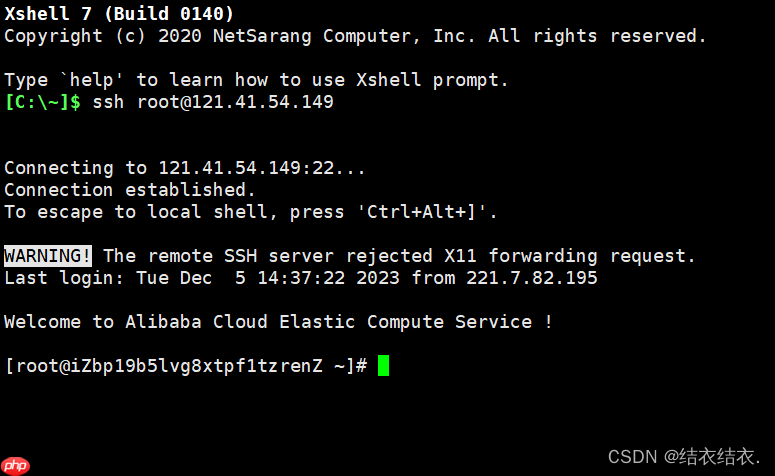775x476 pixels.
Task: Click the Connecting to 121.41.54.149:22 line
Action: click(x=185, y=168)
